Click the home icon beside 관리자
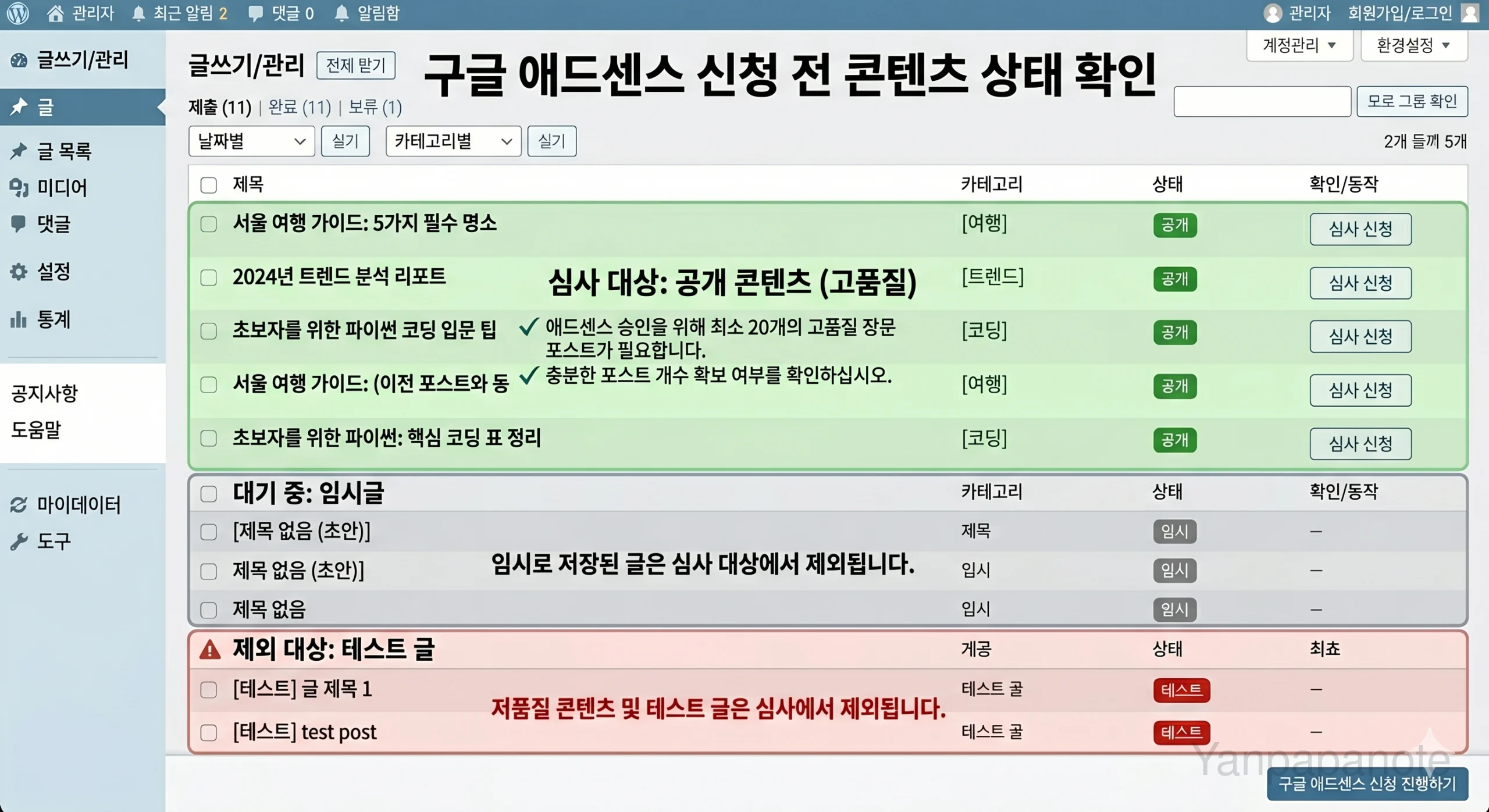 click(55, 13)
